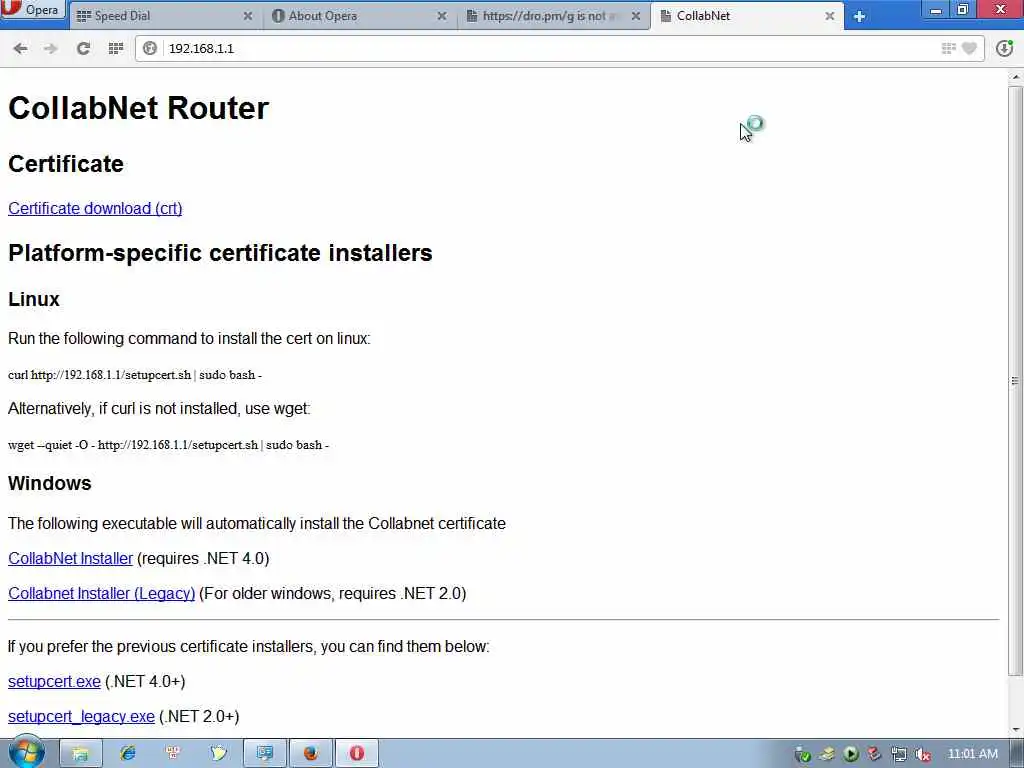Click the Opera taskbar button
The height and width of the screenshot is (768, 1024).
(357, 754)
